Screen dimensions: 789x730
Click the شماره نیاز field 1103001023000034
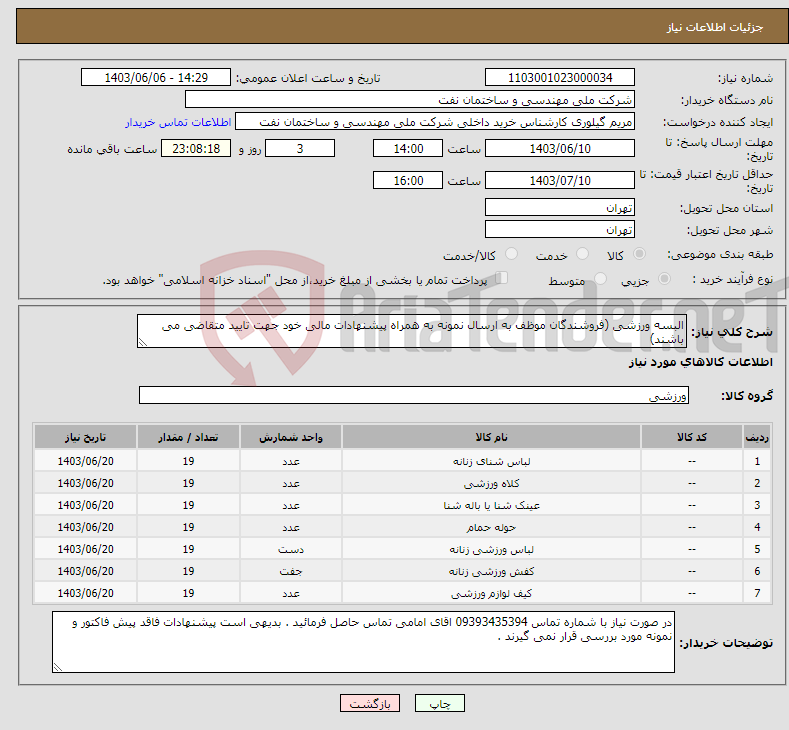[x=560, y=77]
